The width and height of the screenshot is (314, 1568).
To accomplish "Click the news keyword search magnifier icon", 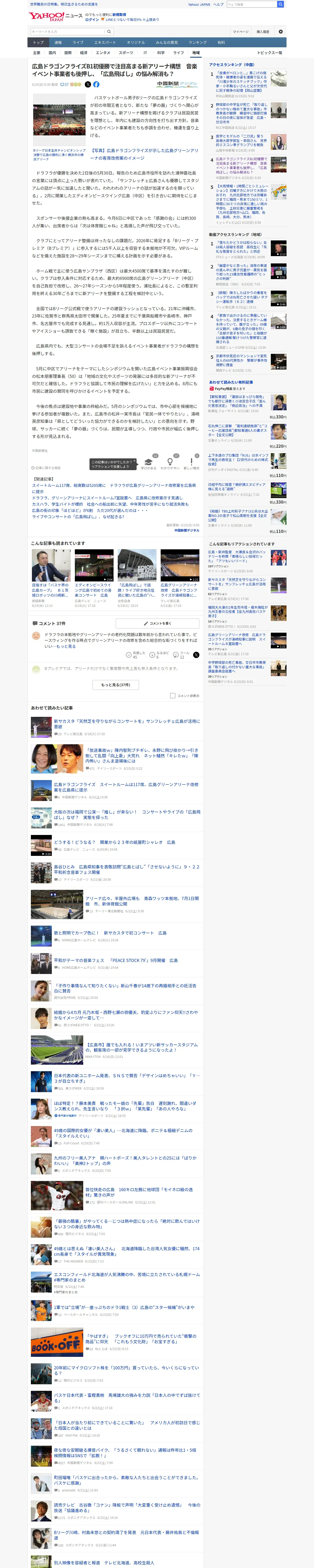I will tap(109, 32).
